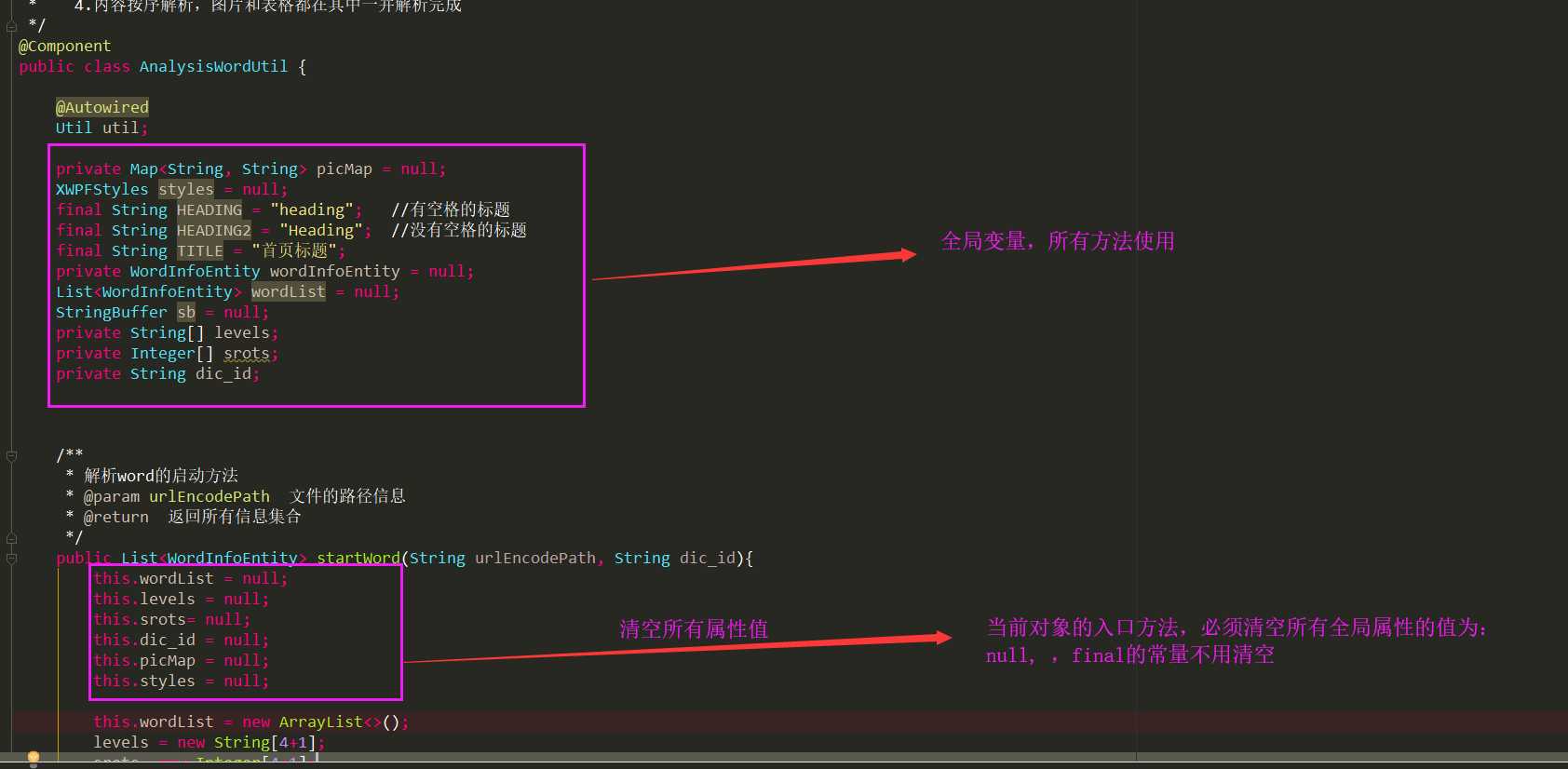Click fold marker beside class comment end
The width and height of the screenshot is (1568, 769).
[11, 25]
